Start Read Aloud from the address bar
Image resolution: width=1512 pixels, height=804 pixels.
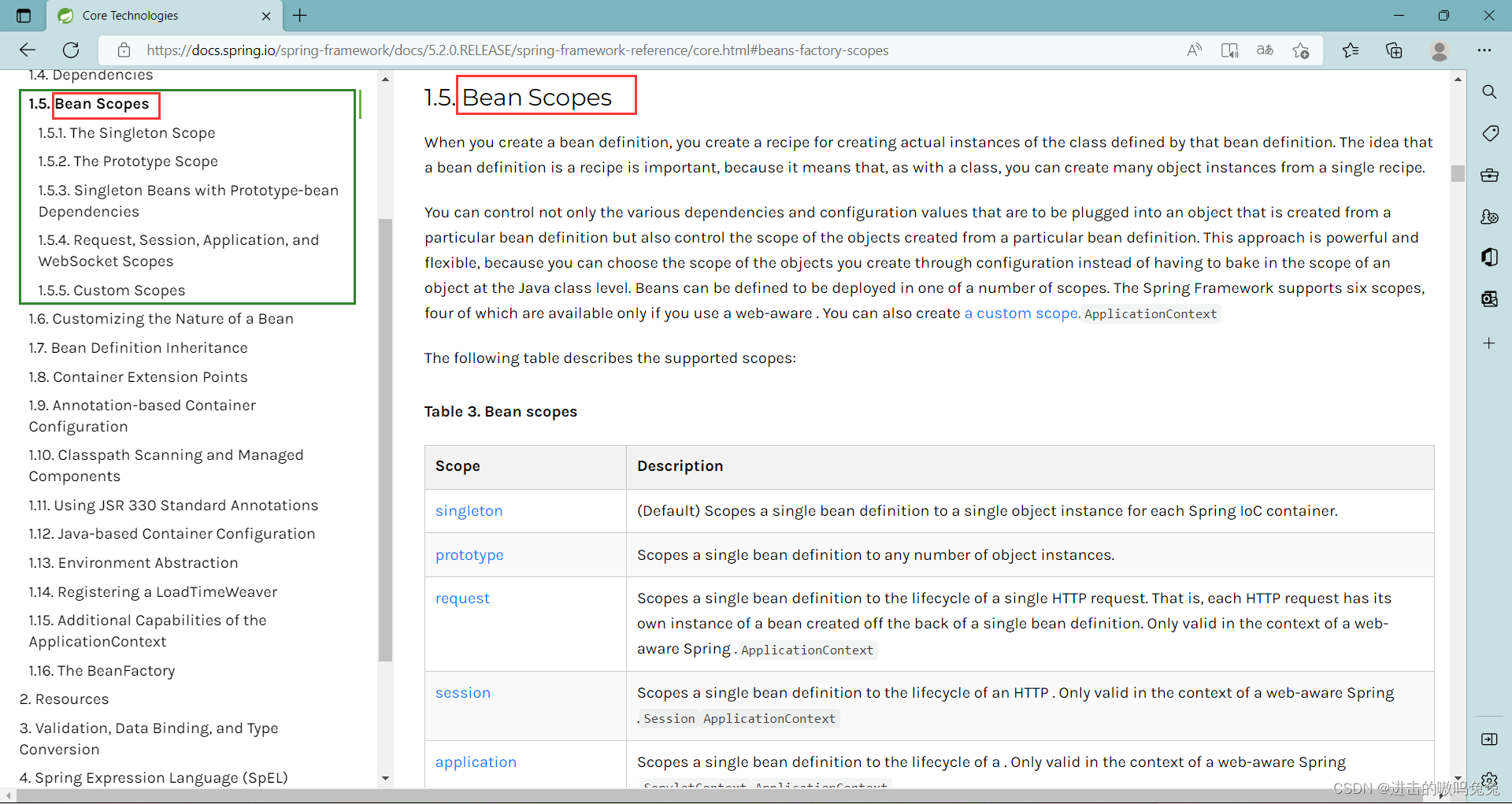click(x=1194, y=50)
